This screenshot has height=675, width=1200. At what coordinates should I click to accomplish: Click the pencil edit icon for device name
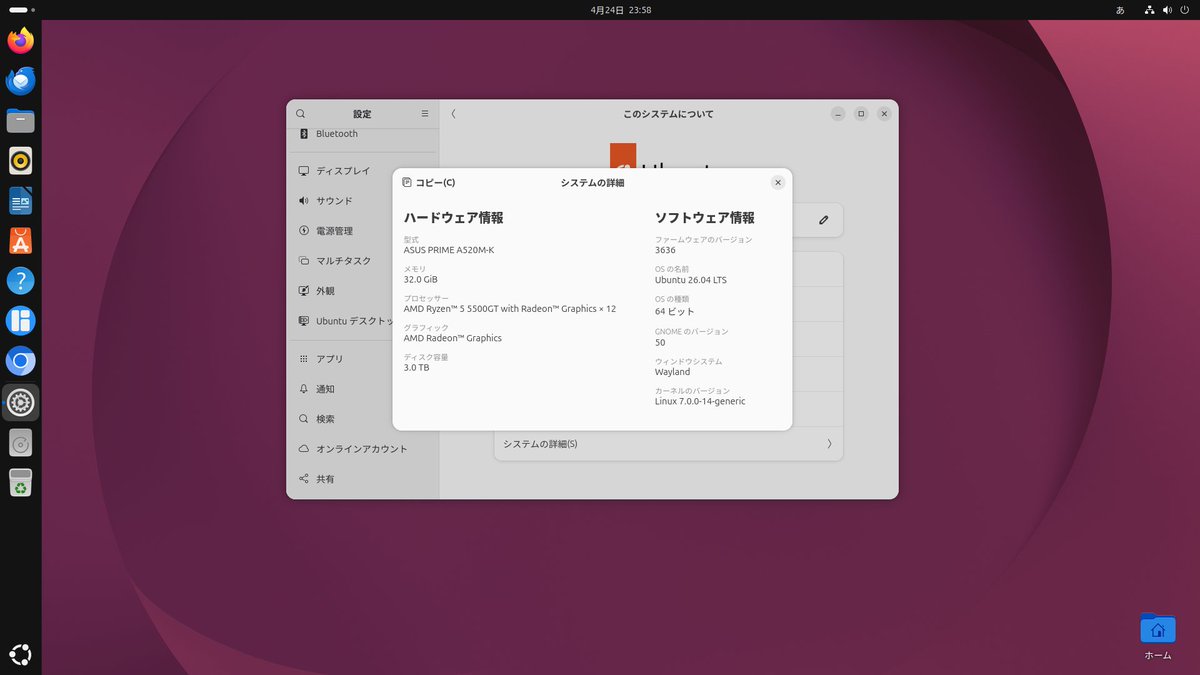[x=824, y=220]
